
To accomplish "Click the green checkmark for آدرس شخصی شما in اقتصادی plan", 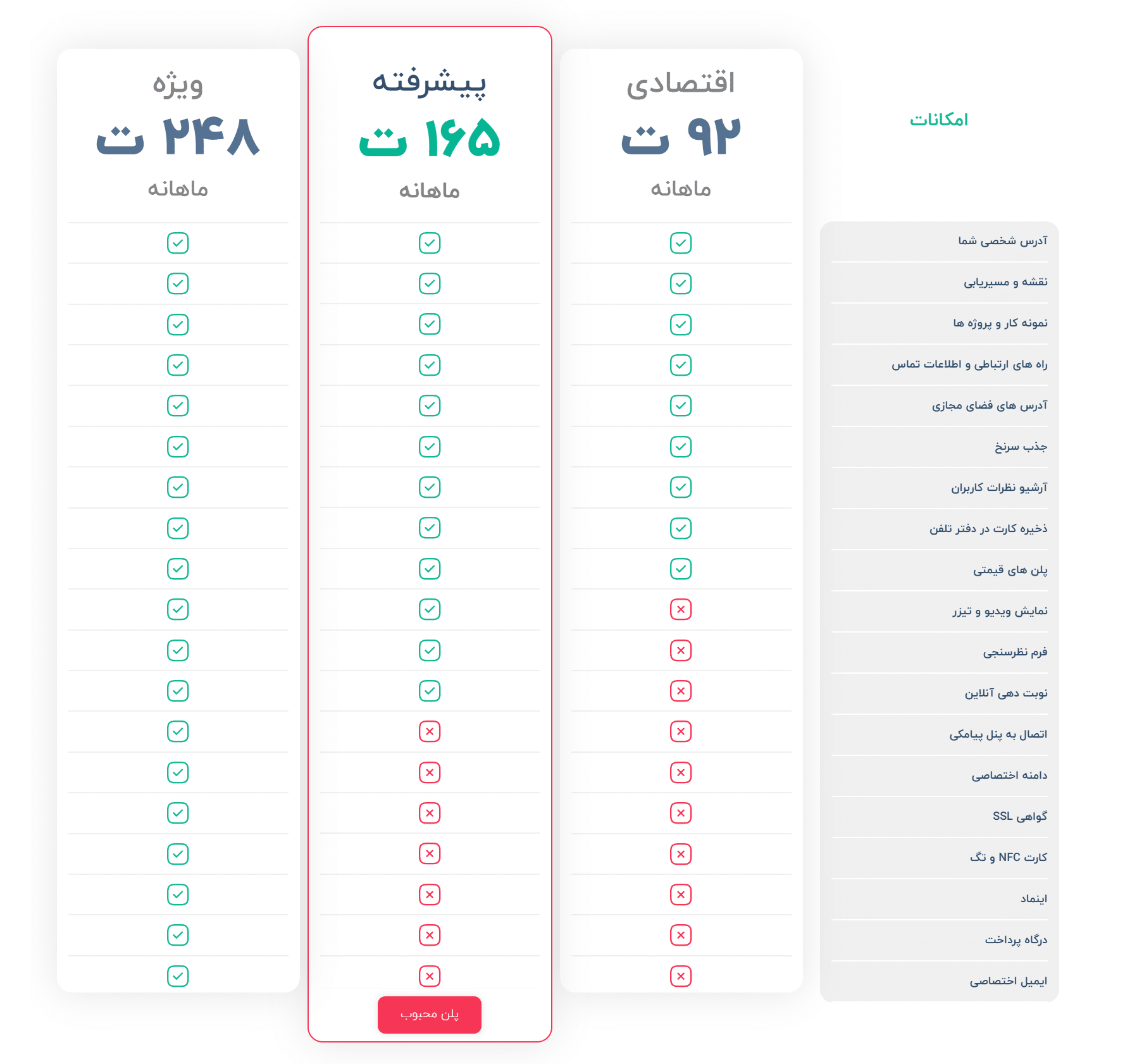I will pos(680,243).
